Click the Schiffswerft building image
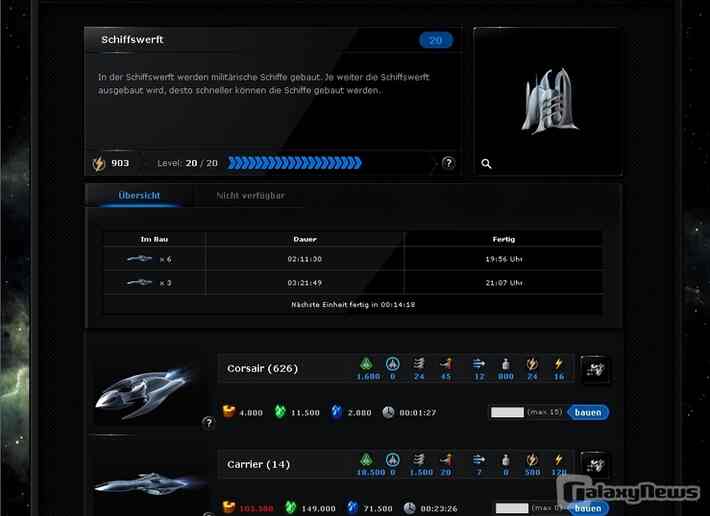 [x=549, y=101]
